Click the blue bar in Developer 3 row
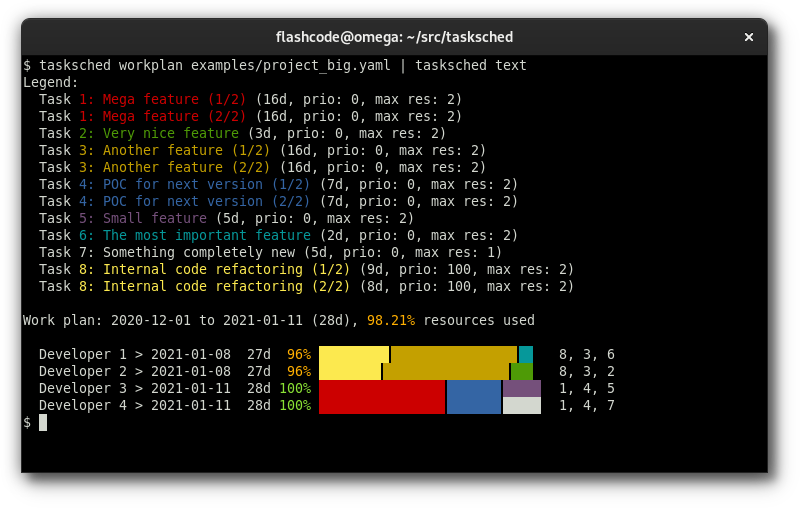This screenshot has height=508, width=800. tap(474, 389)
